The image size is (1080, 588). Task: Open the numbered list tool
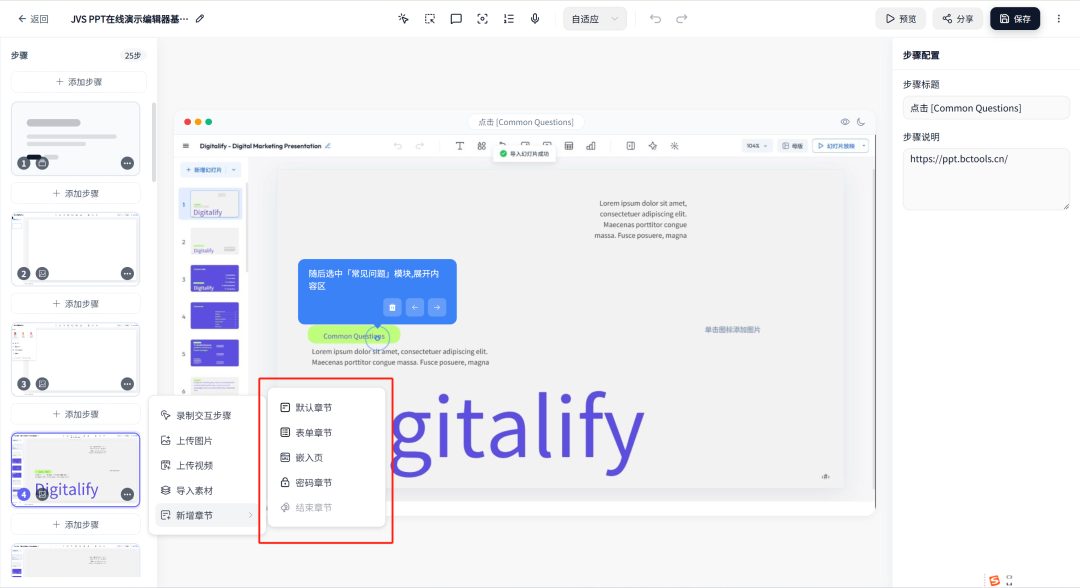click(x=508, y=19)
